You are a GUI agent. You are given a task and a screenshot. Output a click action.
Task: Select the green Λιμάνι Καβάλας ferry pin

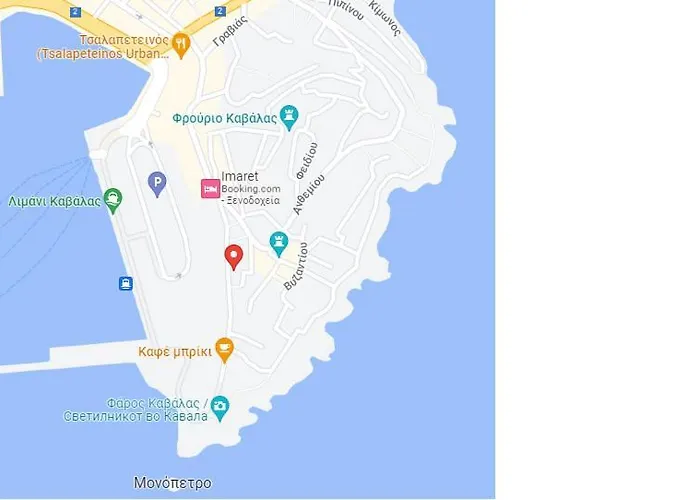(113, 201)
